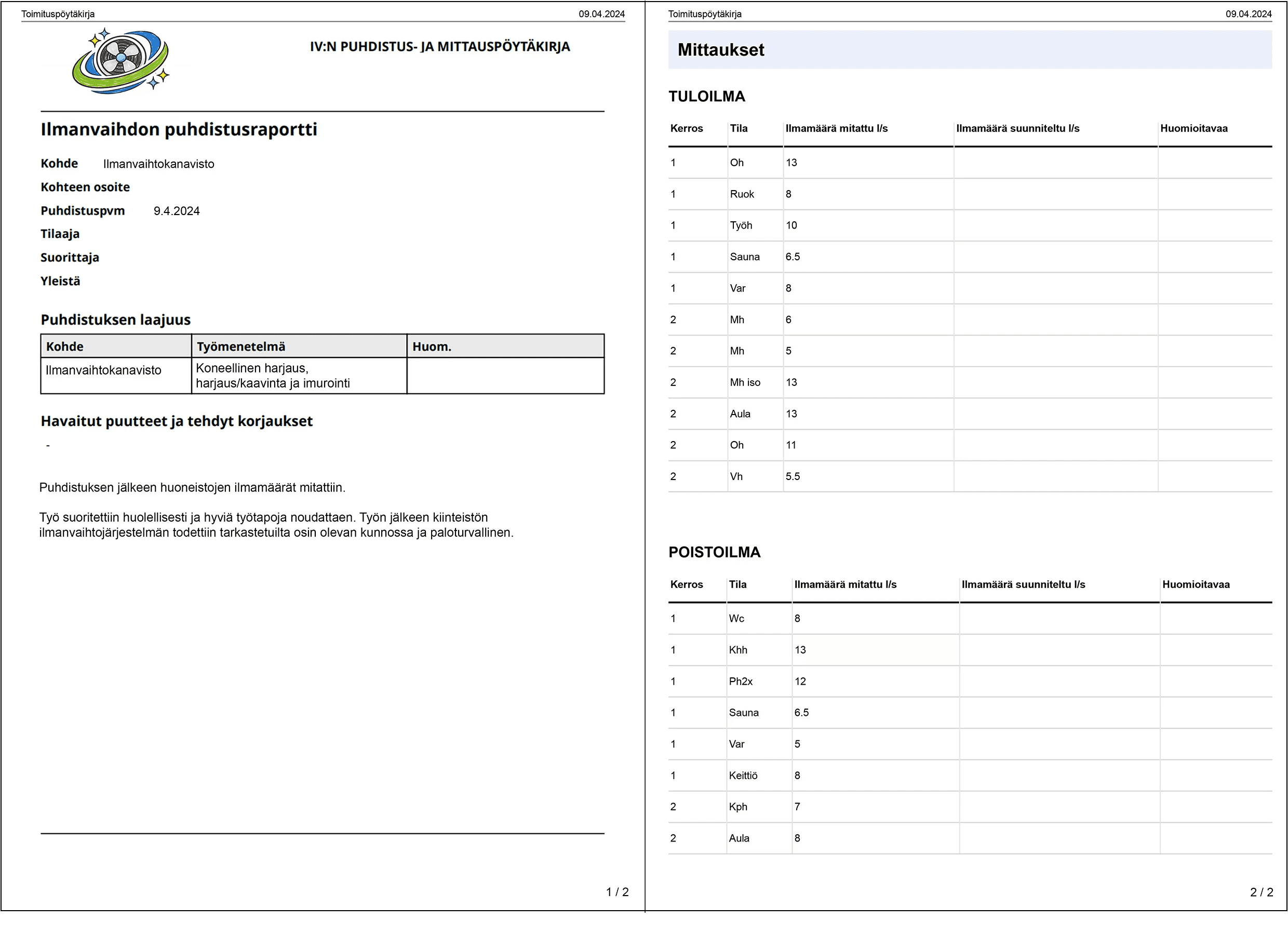This screenshot has width=1288, height=933.
Task: Click the 'Mittaukset' section banner
Action: coord(970,49)
